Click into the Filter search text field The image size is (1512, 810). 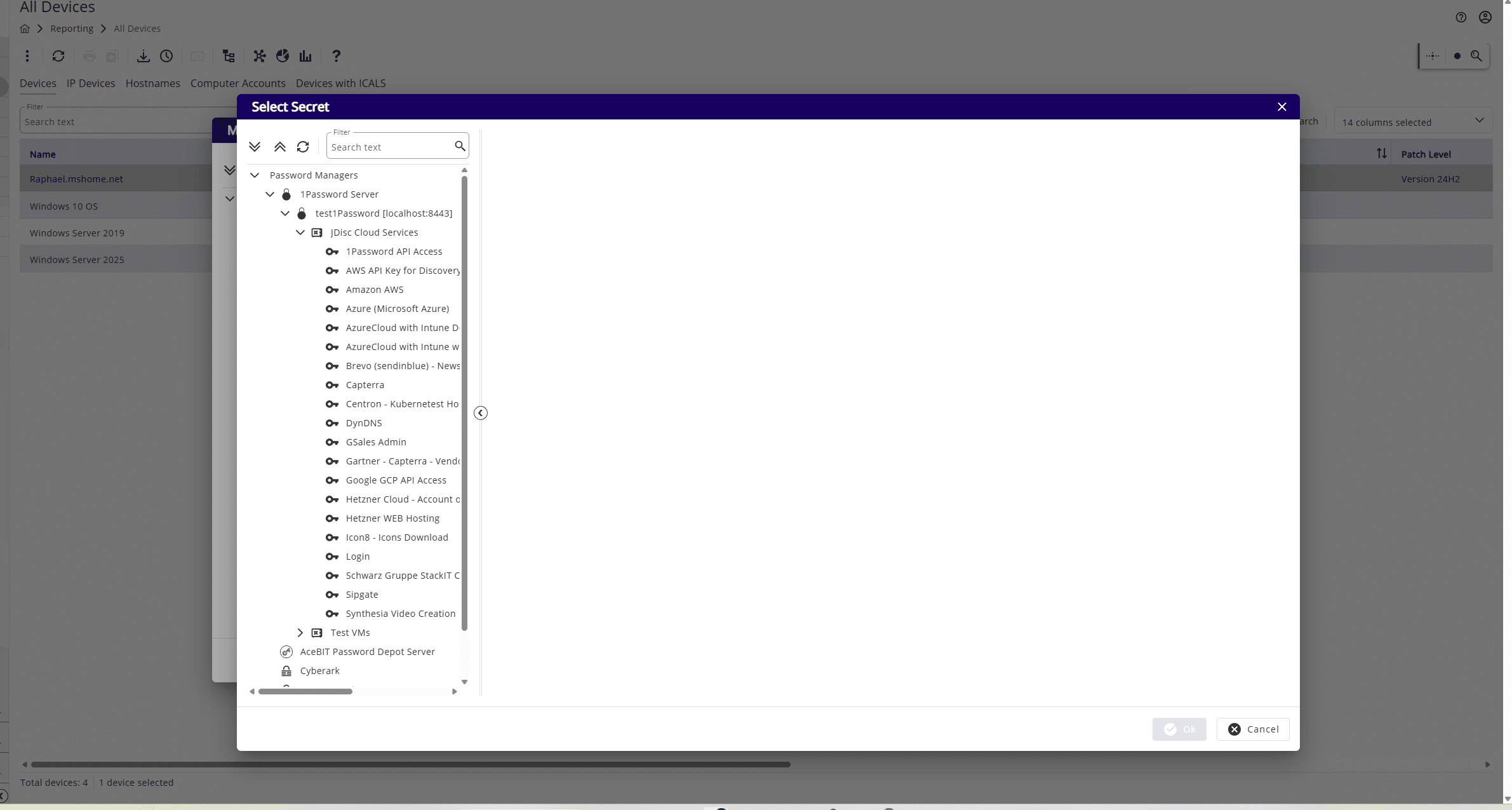coord(389,146)
